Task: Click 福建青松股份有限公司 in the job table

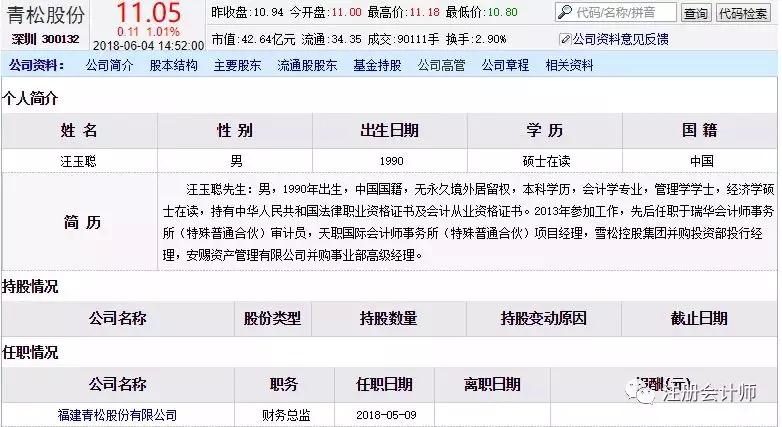Action: click(x=118, y=415)
